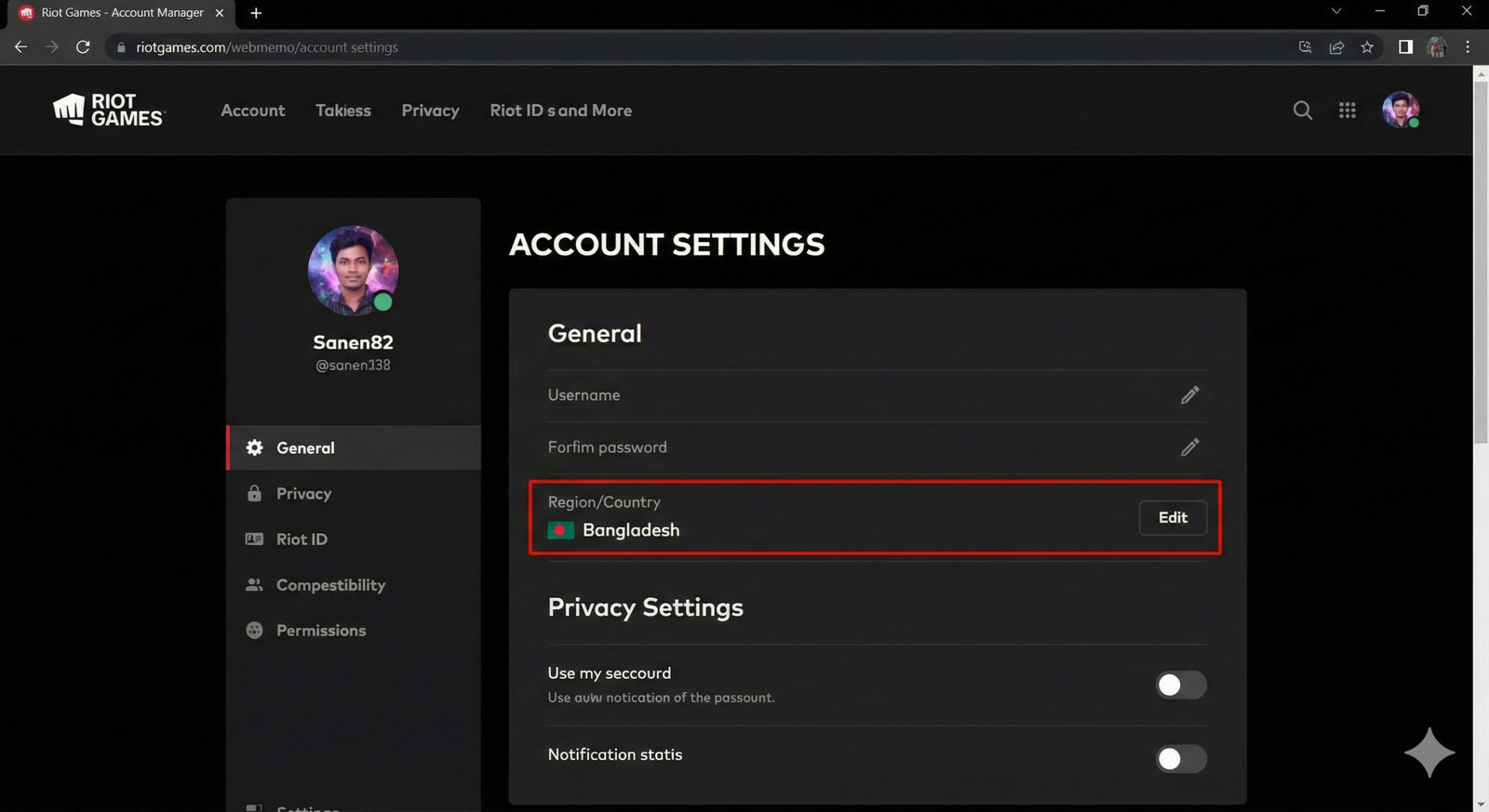
Task: Enable the Notification statis toggle
Action: [1180, 759]
